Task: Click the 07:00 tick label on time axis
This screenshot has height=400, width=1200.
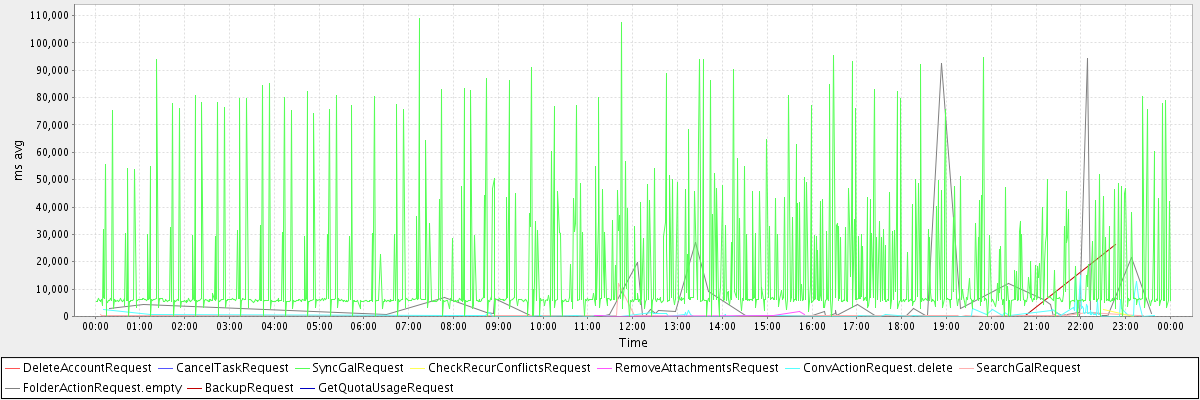Action: 409,326
